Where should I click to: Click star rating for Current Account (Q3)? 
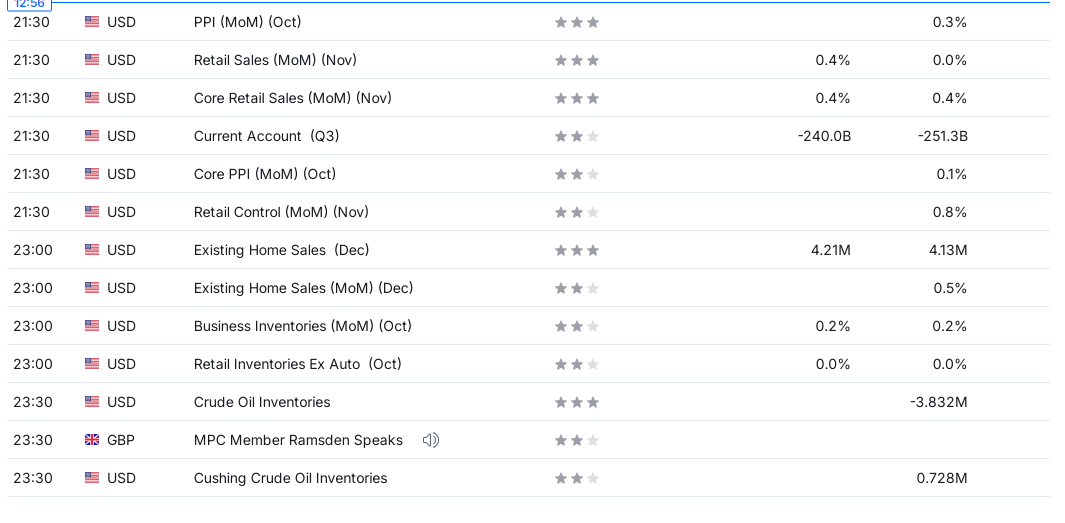[577, 136]
